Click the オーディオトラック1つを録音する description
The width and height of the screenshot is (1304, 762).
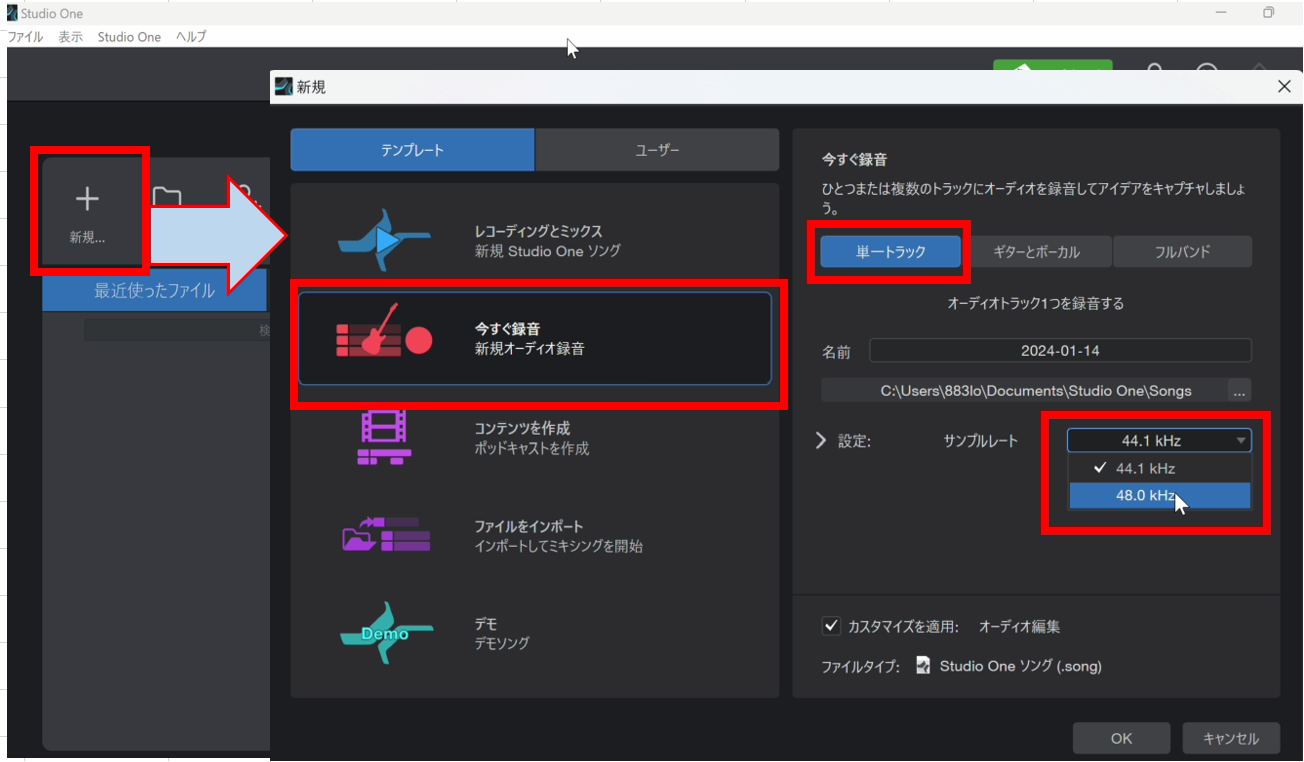1035,303
